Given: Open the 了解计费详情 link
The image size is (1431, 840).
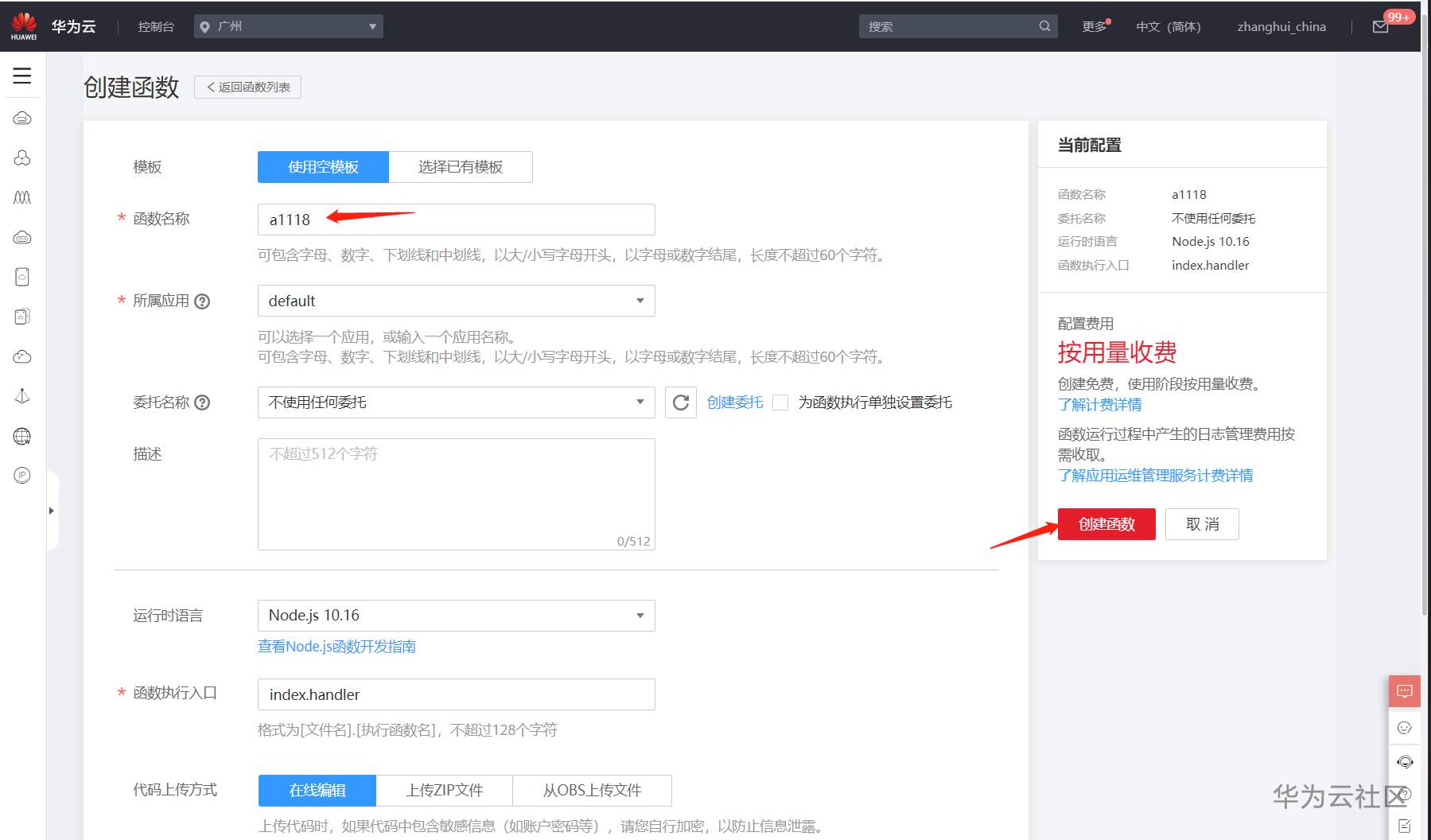Looking at the screenshot, I should tap(1100, 405).
